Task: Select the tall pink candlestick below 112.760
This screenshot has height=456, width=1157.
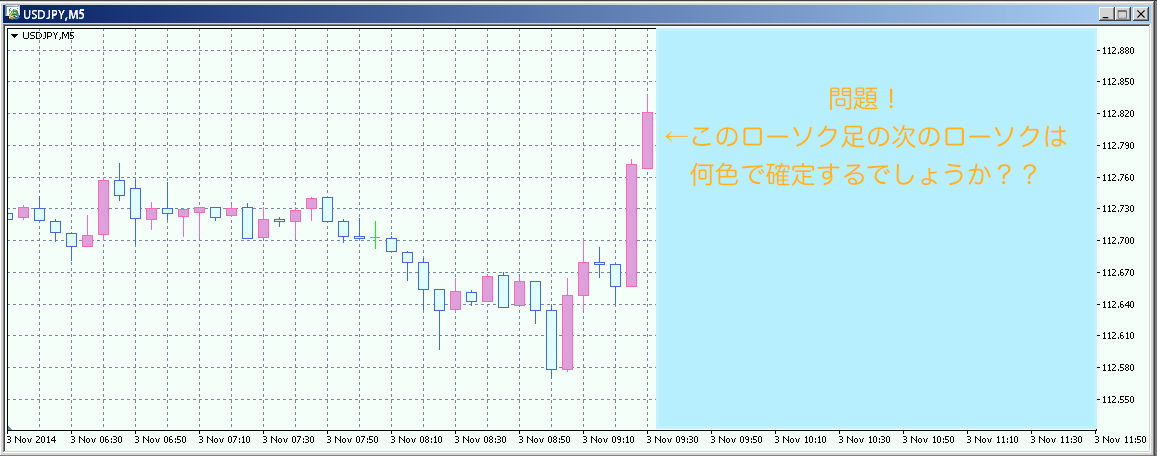Action: tap(632, 225)
